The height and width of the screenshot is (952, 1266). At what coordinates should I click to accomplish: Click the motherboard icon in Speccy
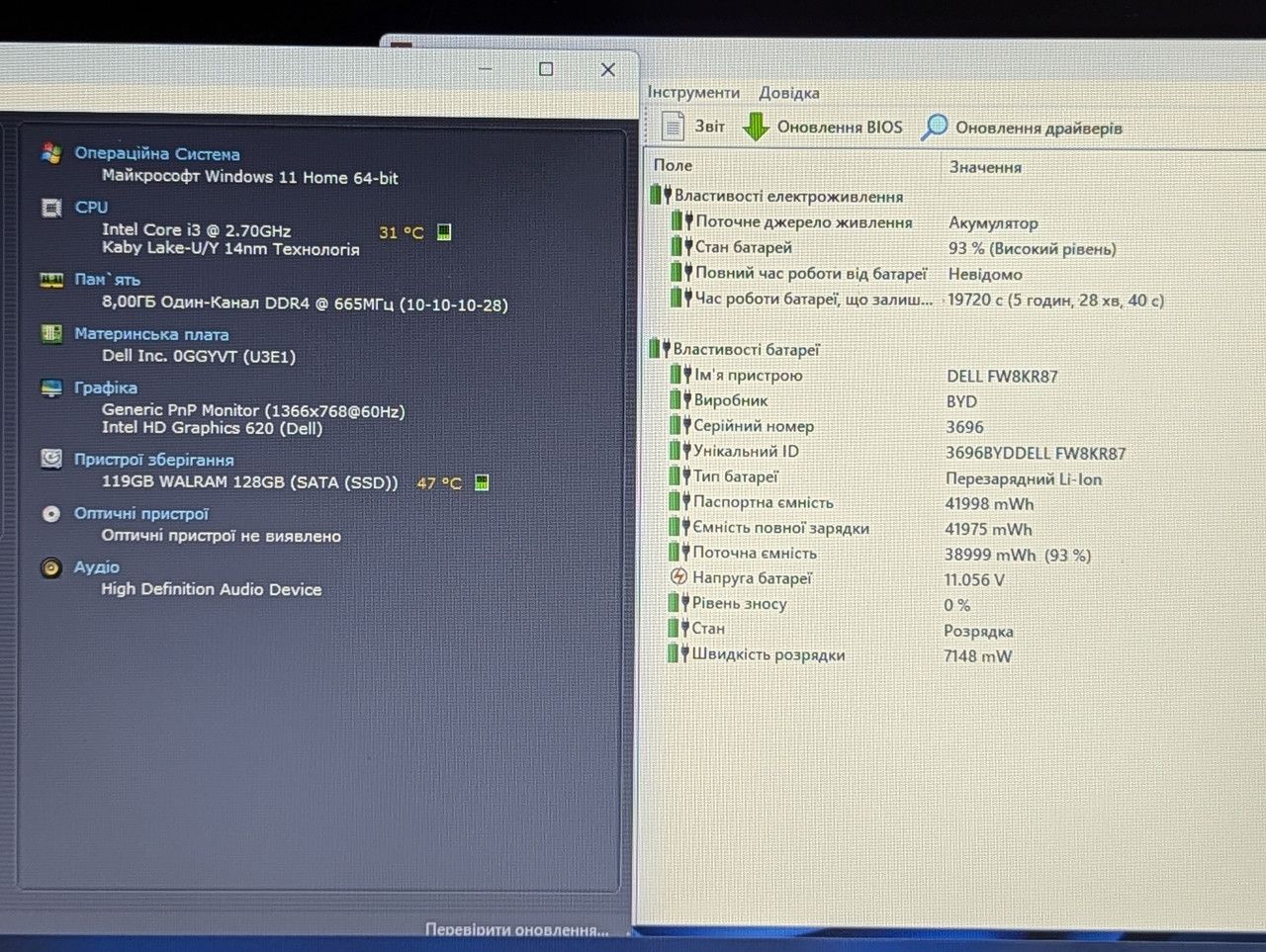point(51,334)
